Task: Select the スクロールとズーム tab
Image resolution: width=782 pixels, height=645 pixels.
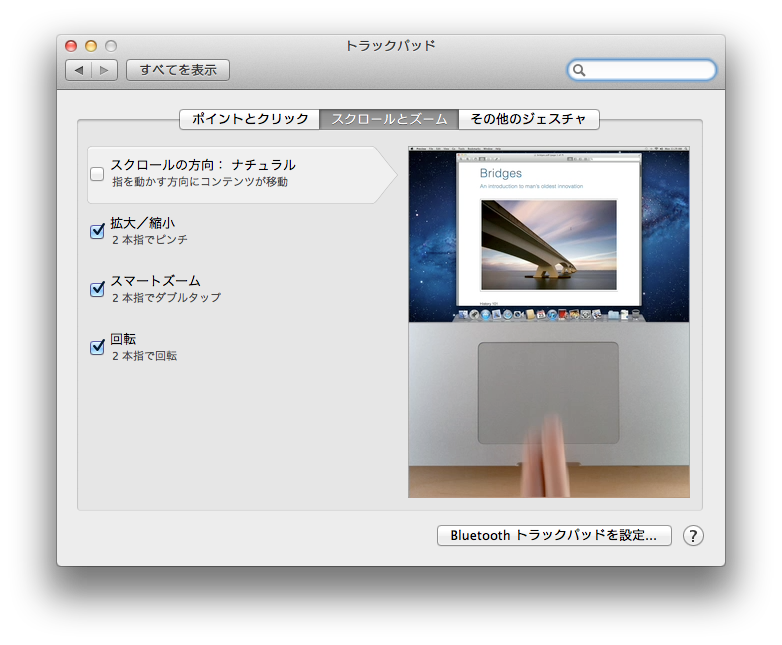Action: [x=388, y=119]
